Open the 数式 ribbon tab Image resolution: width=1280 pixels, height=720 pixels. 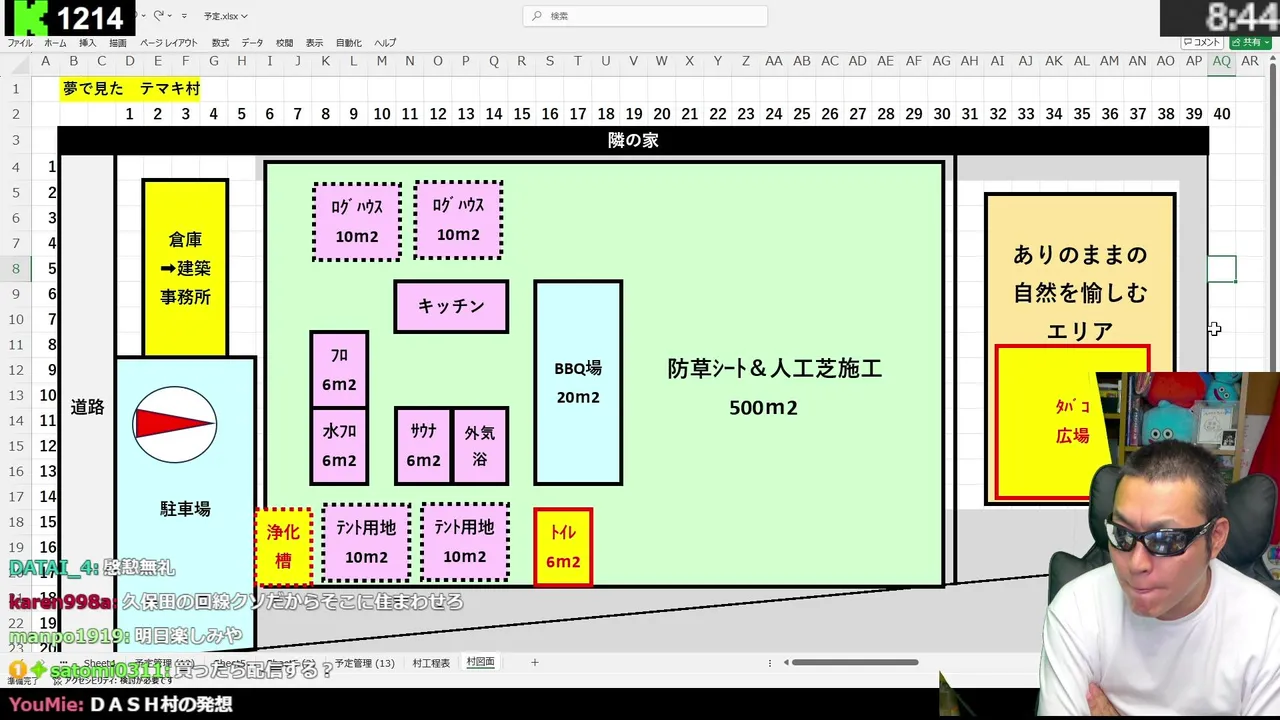point(220,43)
